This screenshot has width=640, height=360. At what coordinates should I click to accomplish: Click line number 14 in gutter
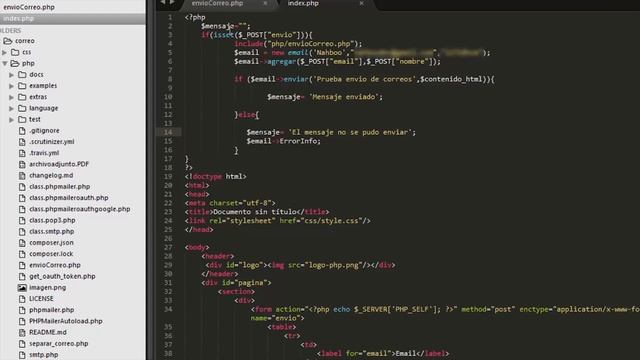tap(168, 132)
